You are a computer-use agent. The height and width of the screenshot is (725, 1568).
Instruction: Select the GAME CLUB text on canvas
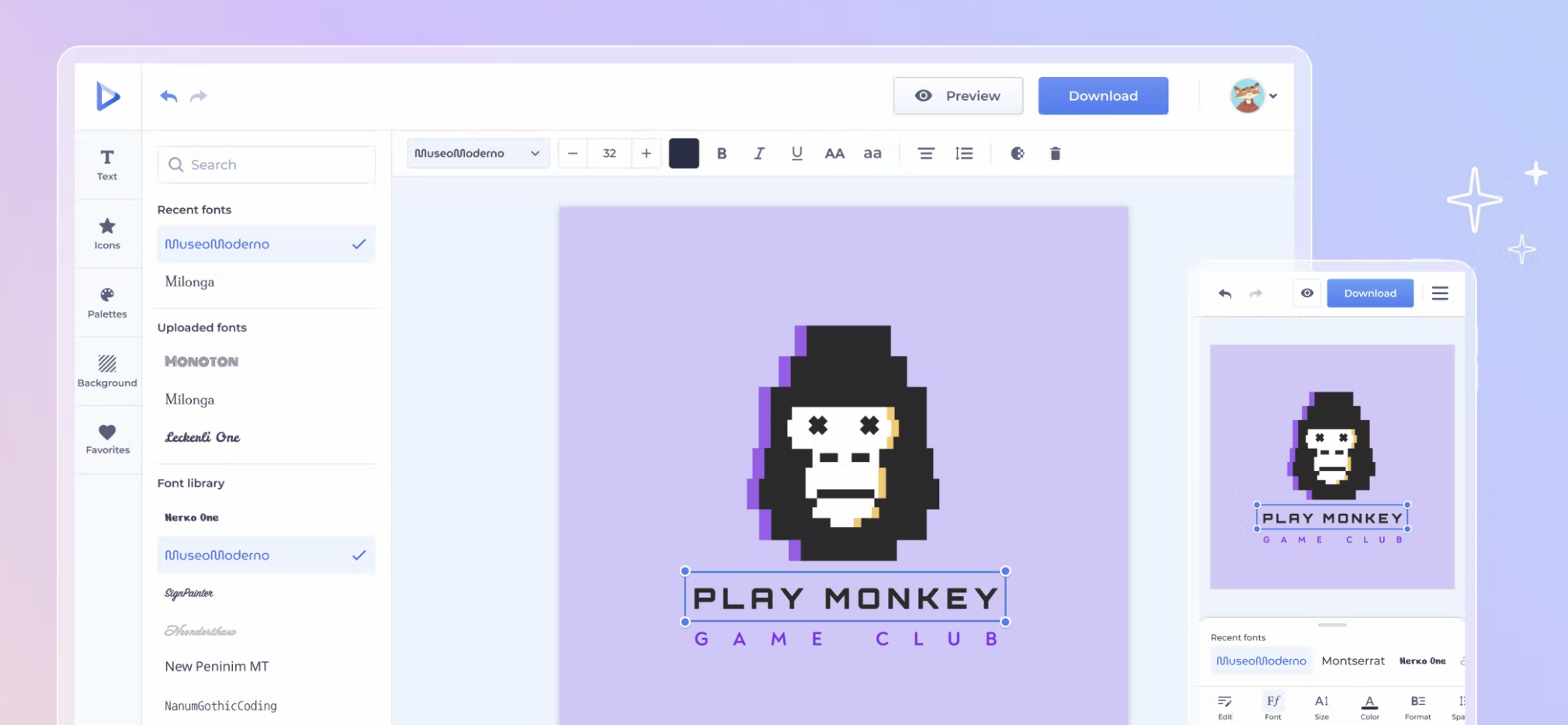coord(845,639)
